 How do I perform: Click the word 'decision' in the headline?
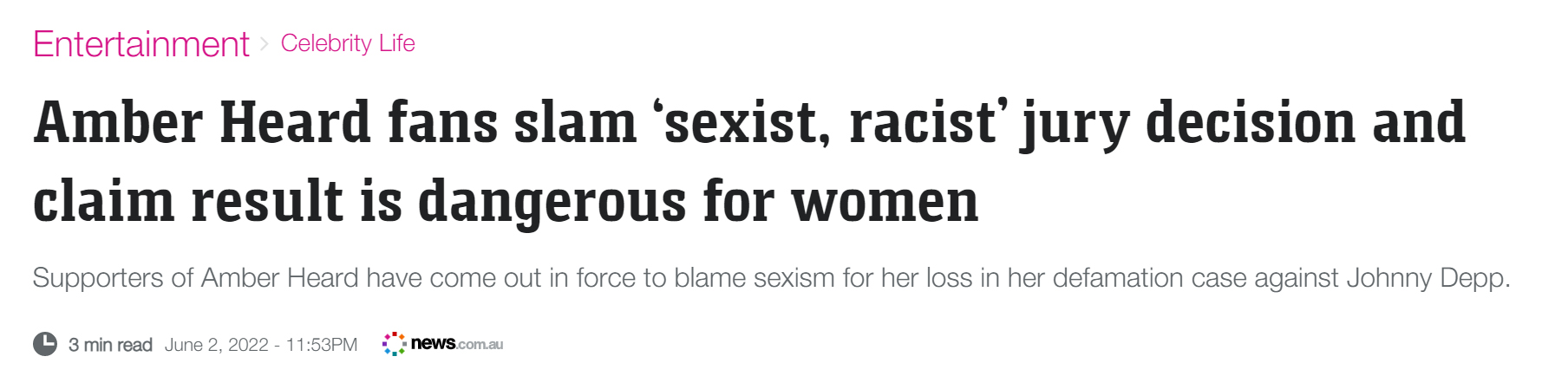[x=1251, y=122]
